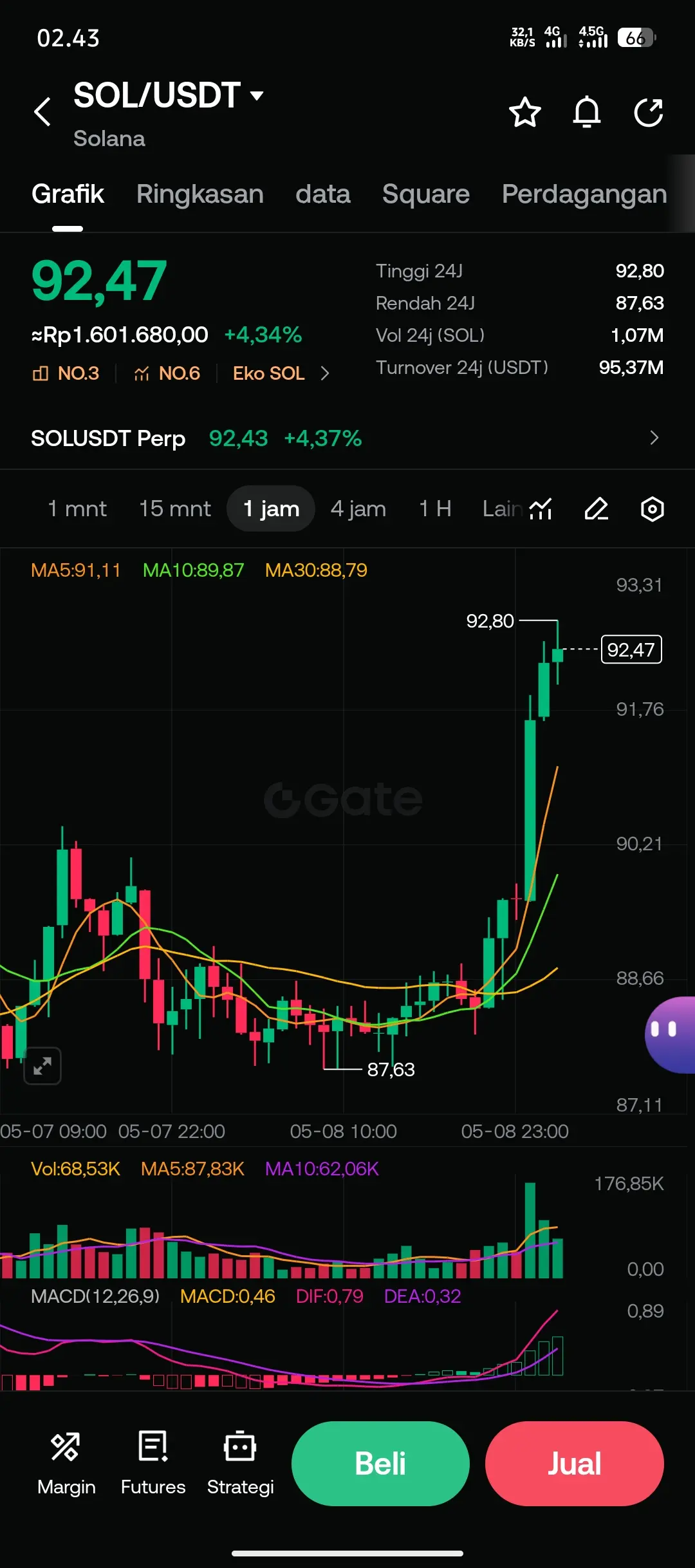Image resolution: width=695 pixels, height=1568 pixels.
Task: Tap the NO.6 trending badge
Action: (x=167, y=373)
